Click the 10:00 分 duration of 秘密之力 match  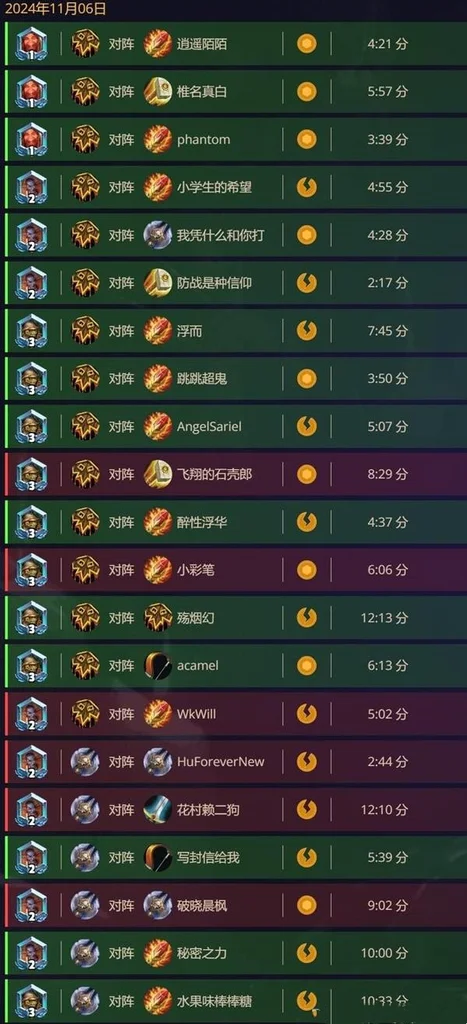click(x=384, y=953)
